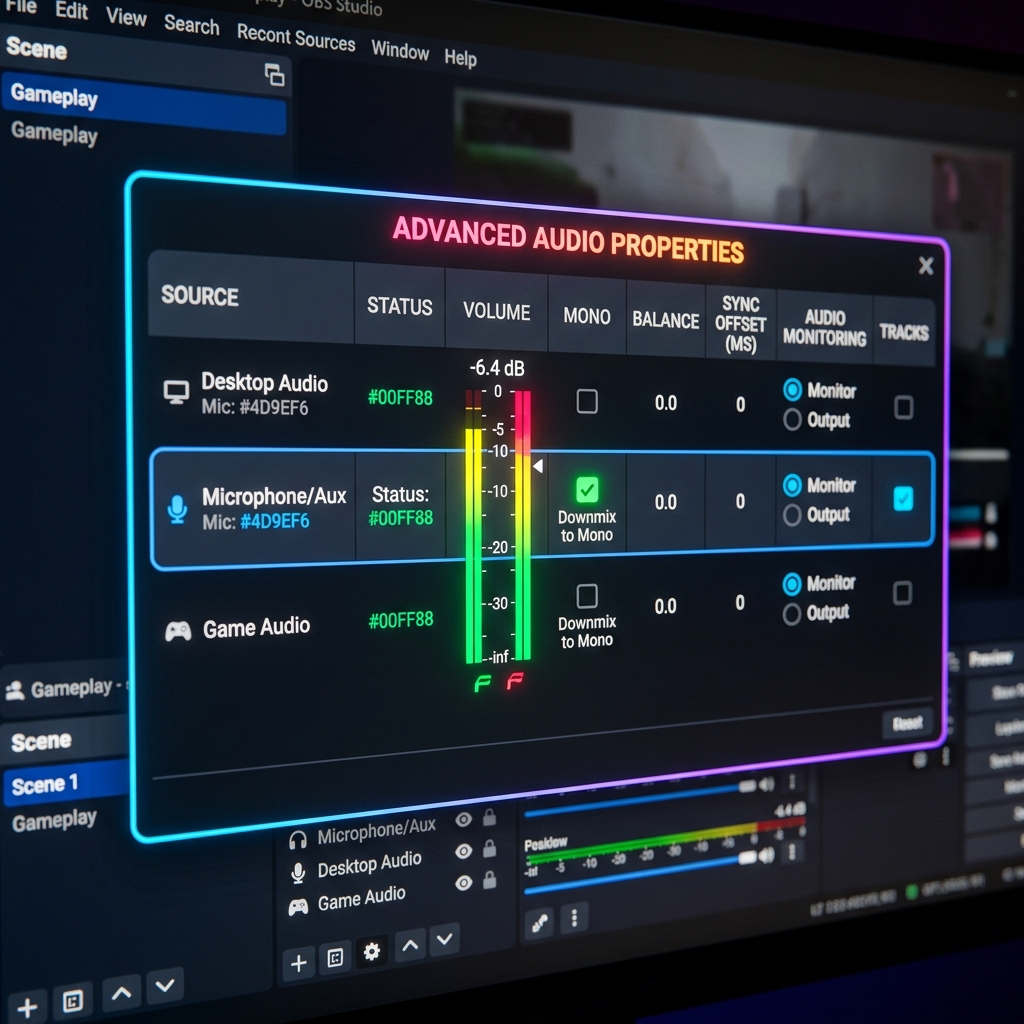This screenshot has width=1024, height=1024.
Task: Select the Gameplay entry under Scene 1
Action: coord(54,820)
